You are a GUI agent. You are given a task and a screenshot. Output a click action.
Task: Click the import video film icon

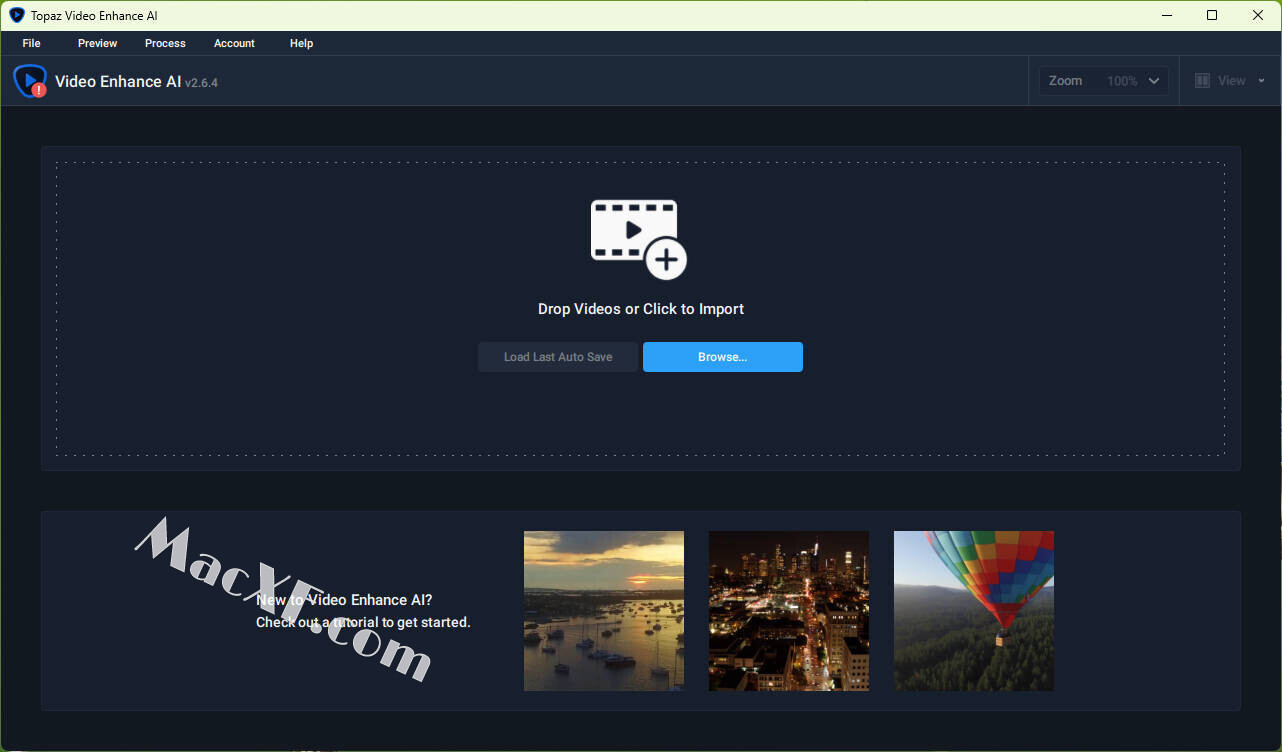tap(639, 239)
